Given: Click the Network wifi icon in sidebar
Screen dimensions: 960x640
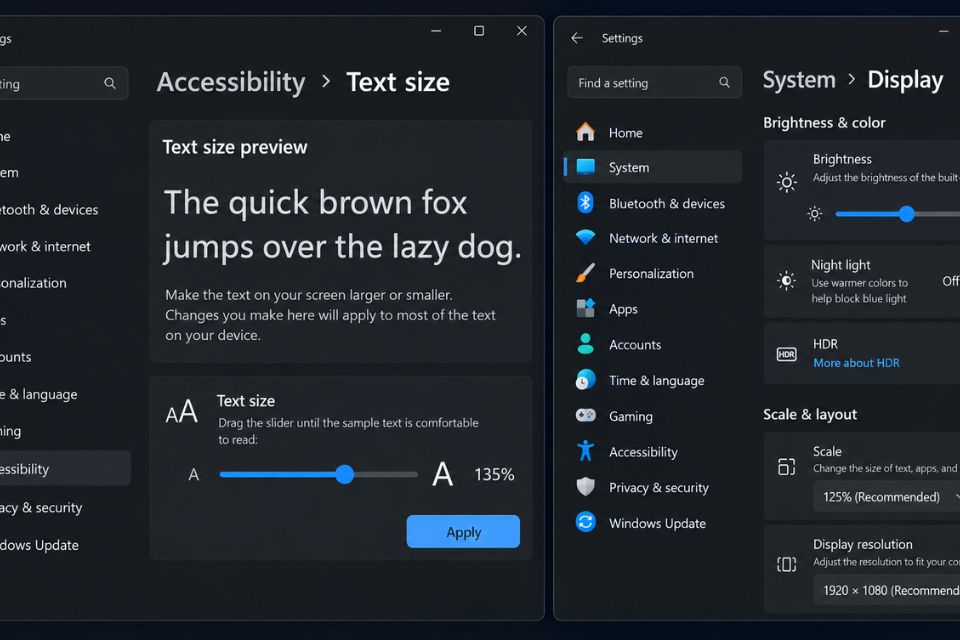Looking at the screenshot, I should (x=585, y=237).
